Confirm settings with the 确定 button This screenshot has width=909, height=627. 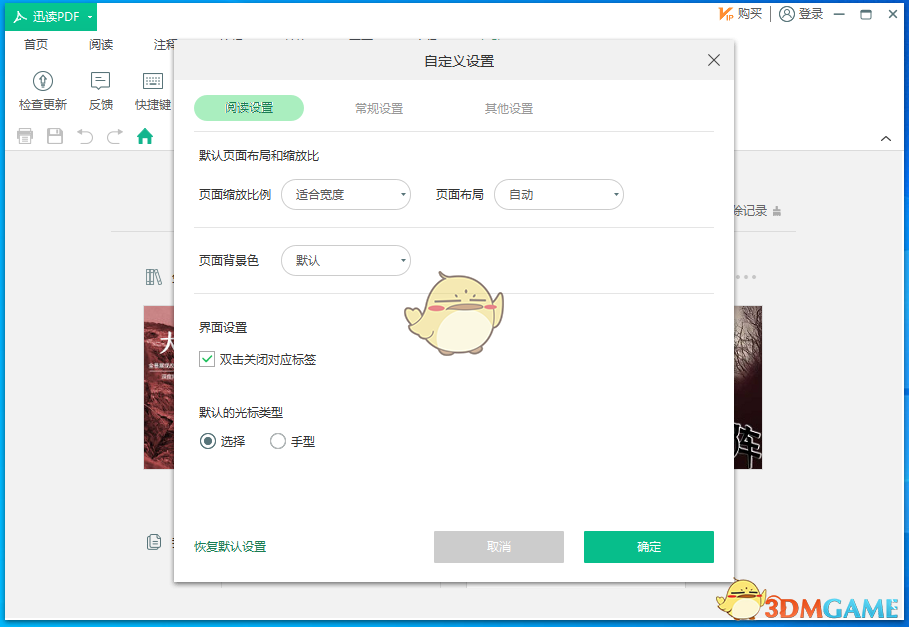coord(648,547)
